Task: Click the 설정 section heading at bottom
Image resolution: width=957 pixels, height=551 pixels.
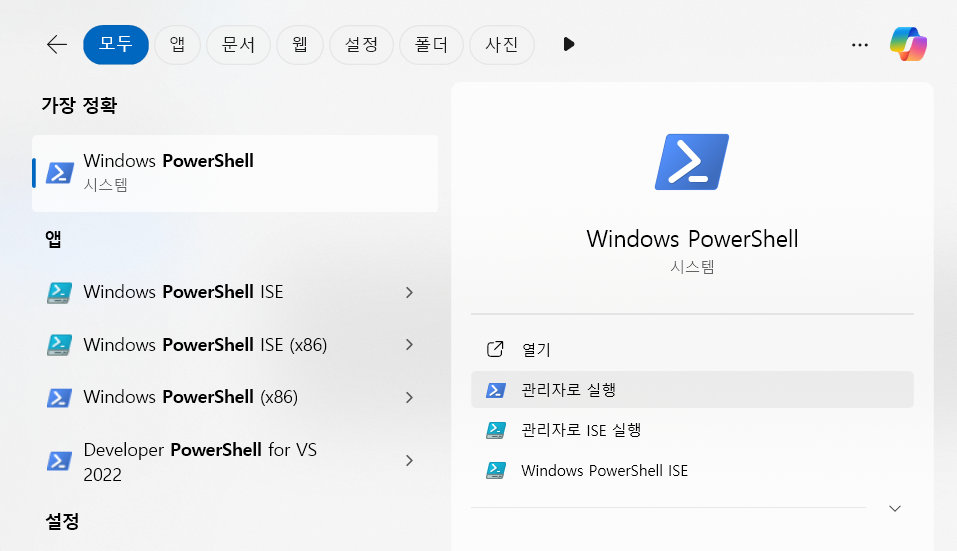Action: tap(62, 522)
